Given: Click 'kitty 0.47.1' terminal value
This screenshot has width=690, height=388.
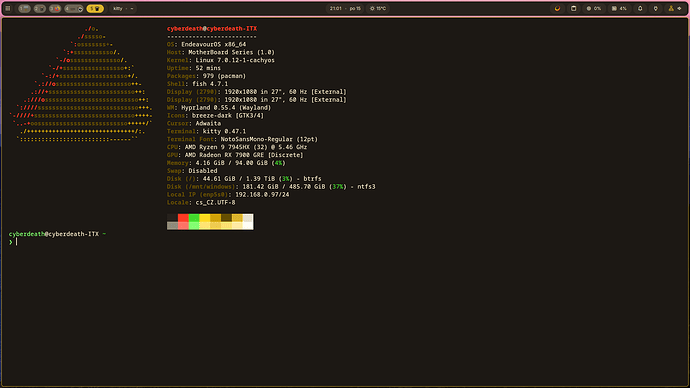Looking at the screenshot, I should [224, 132].
